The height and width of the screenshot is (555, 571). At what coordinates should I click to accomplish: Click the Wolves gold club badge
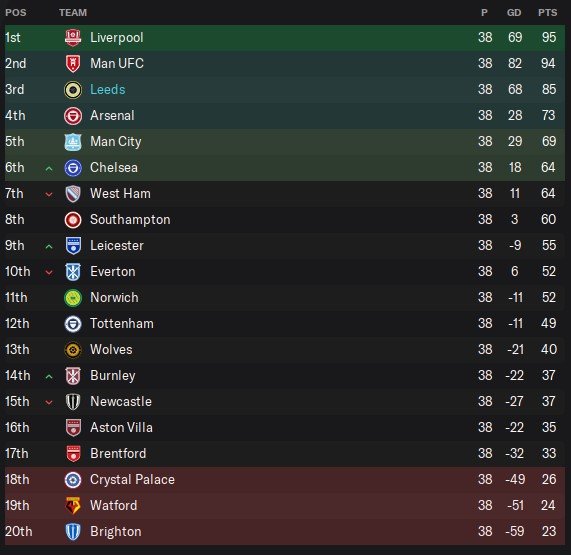[x=73, y=350]
